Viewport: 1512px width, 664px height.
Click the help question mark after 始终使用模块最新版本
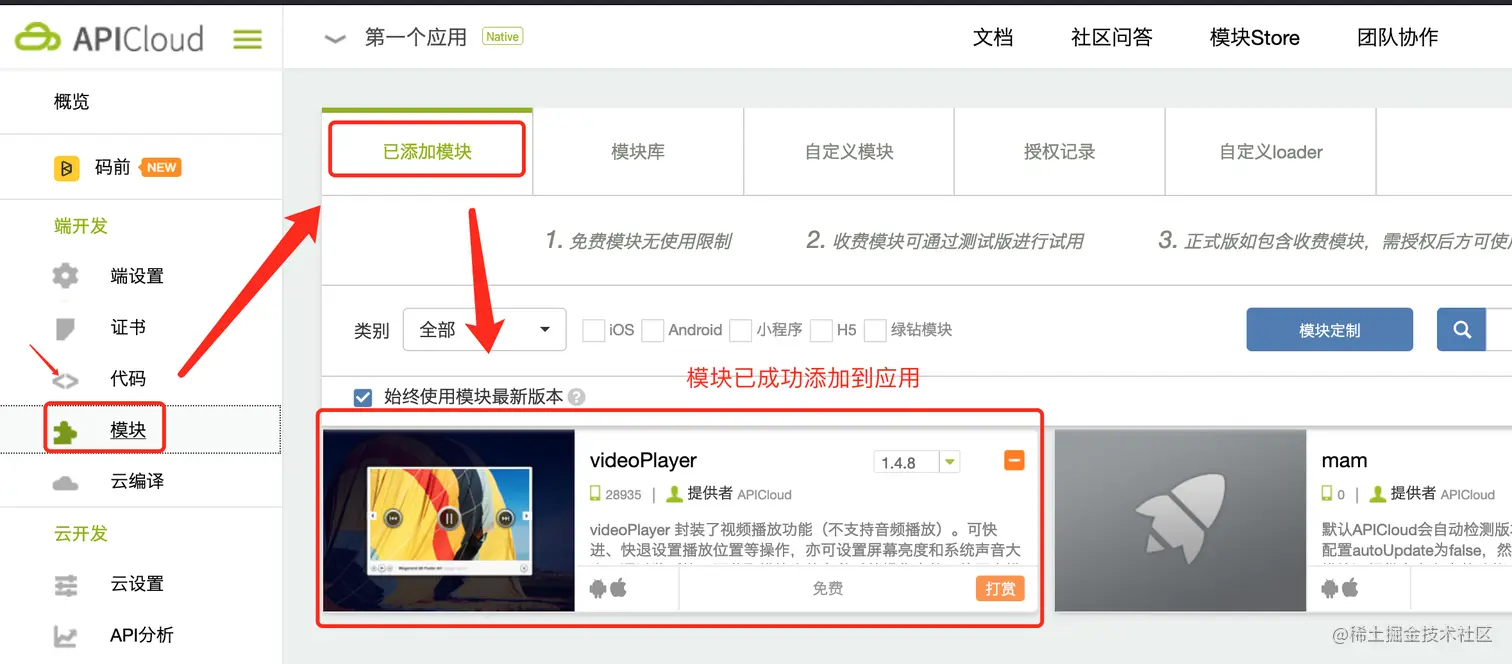click(x=576, y=397)
